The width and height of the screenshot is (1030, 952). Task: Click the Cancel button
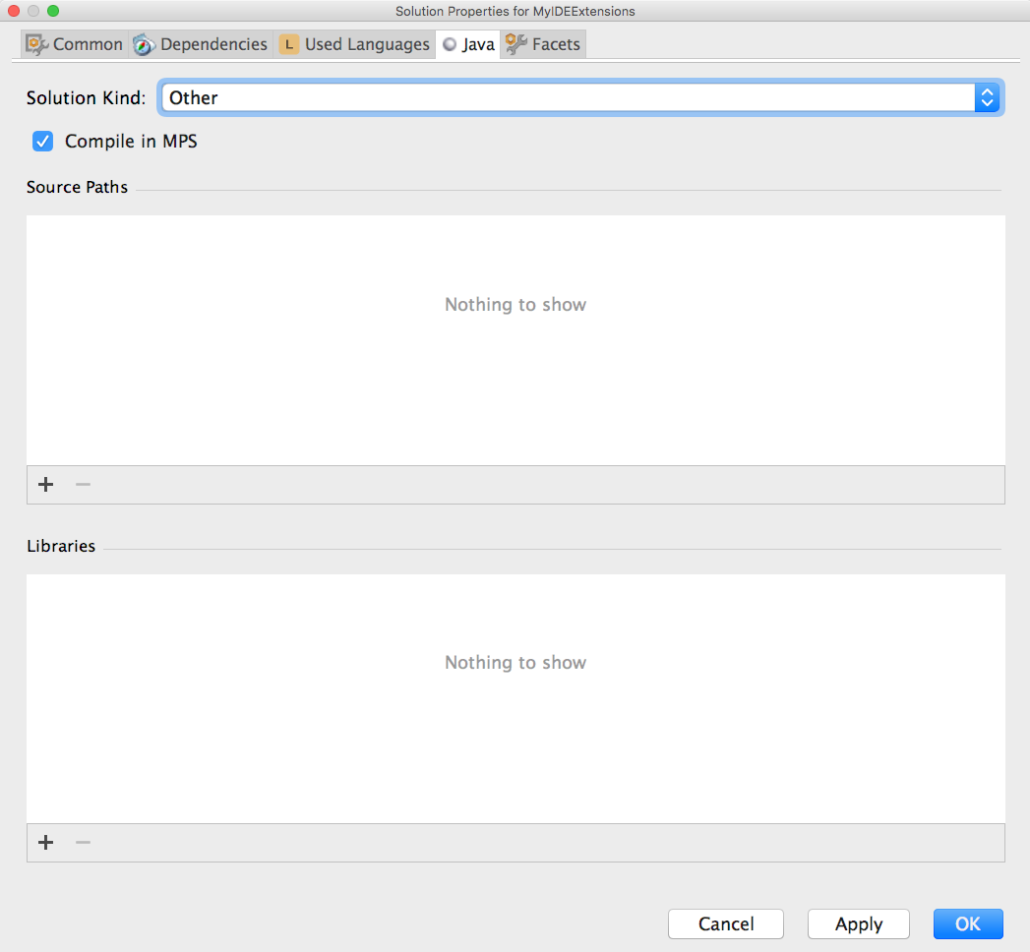726,924
